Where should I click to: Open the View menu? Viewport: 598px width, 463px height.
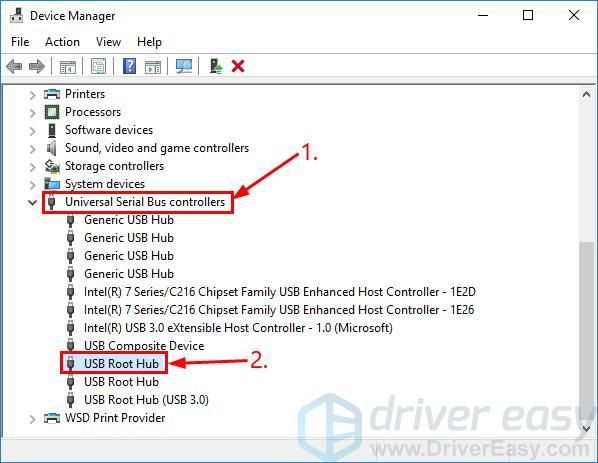108,42
